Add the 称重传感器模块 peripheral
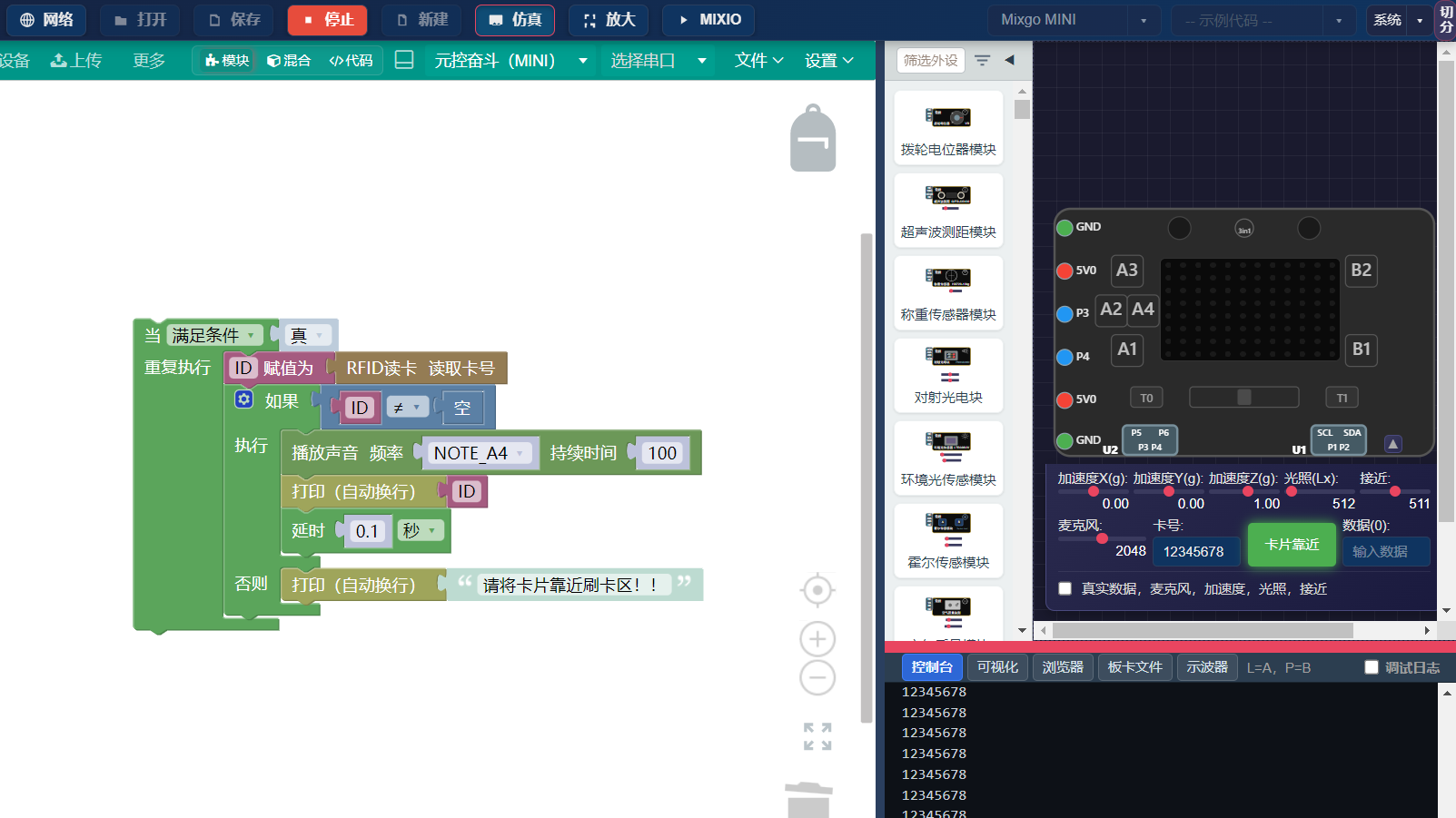 pos(948,293)
